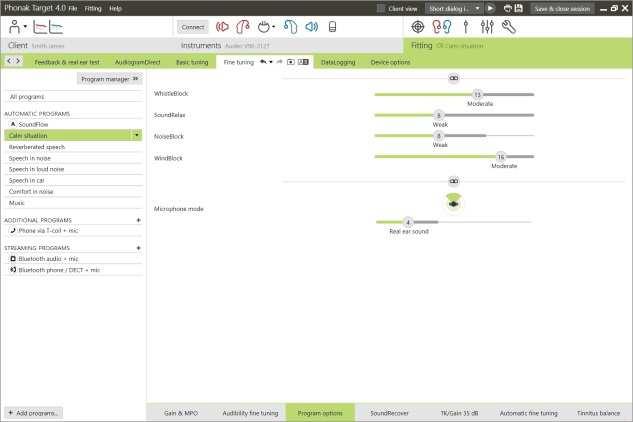The width and height of the screenshot is (633, 422).
Task: Open dropdown arrow beside acoustic parameters icon
Action: (x=273, y=27)
